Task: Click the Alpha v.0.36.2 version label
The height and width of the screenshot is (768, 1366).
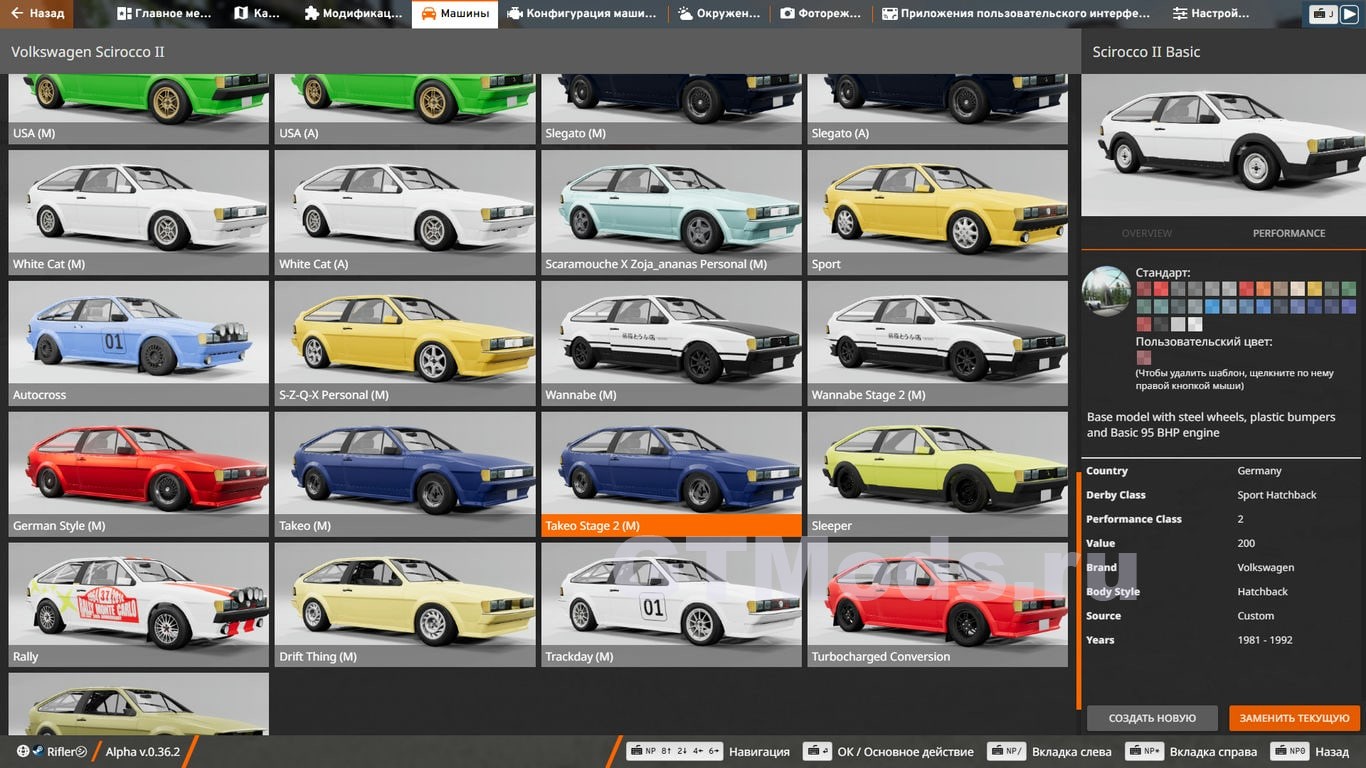Action: point(143,751)
